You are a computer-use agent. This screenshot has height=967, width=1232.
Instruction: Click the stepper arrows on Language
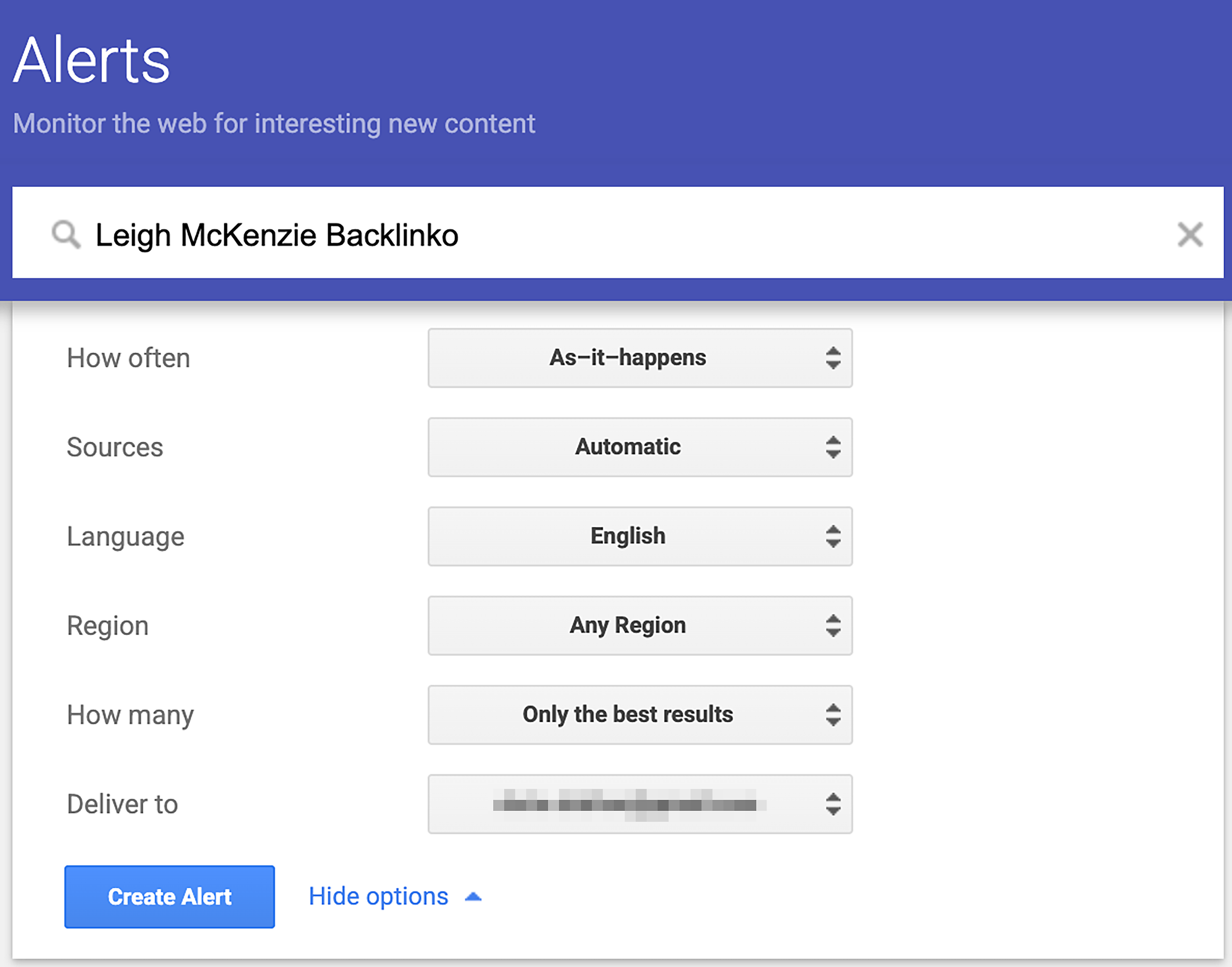[833, 537]
